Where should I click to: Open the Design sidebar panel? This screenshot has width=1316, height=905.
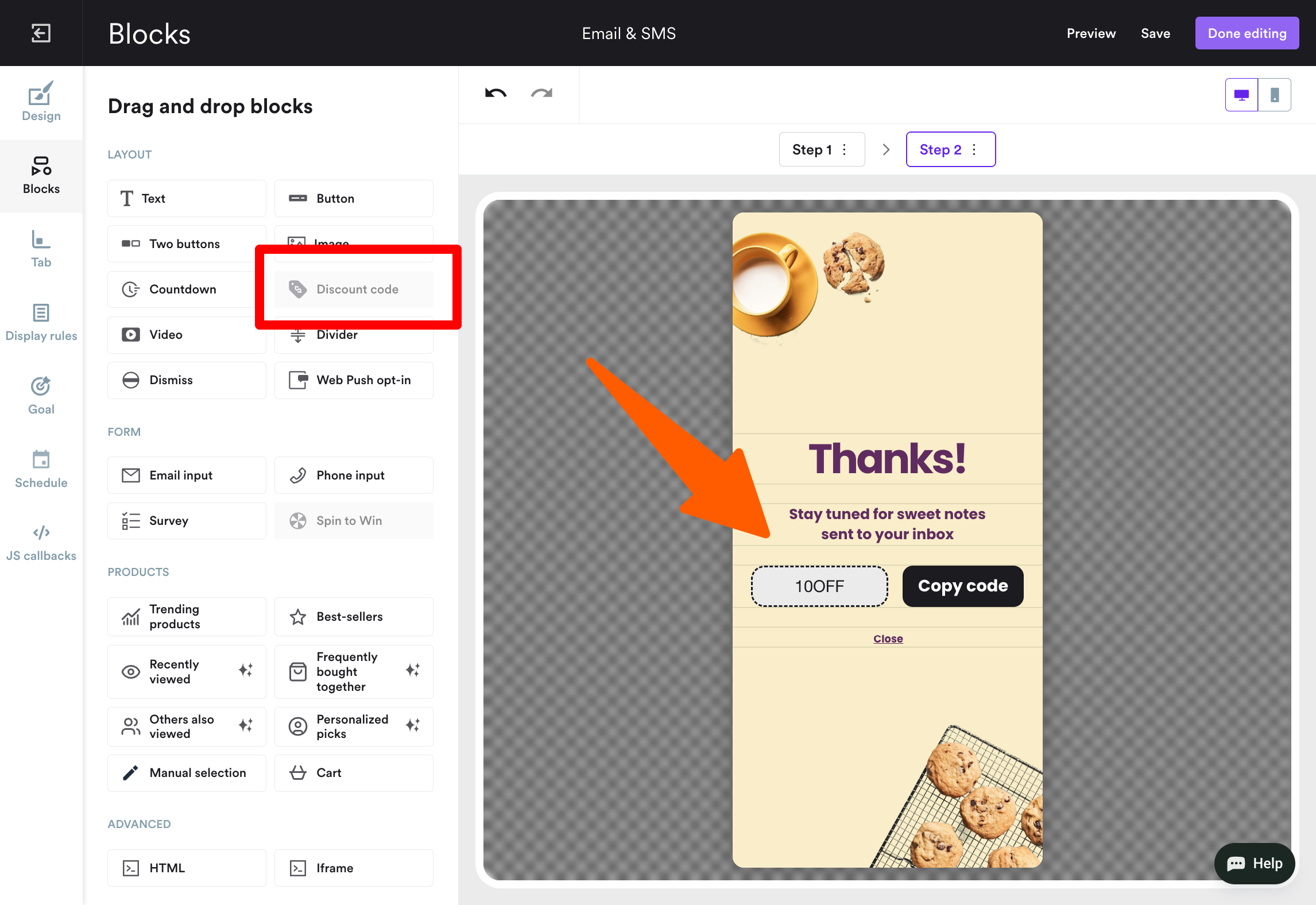pyautogui.click(x=41, y=102)
